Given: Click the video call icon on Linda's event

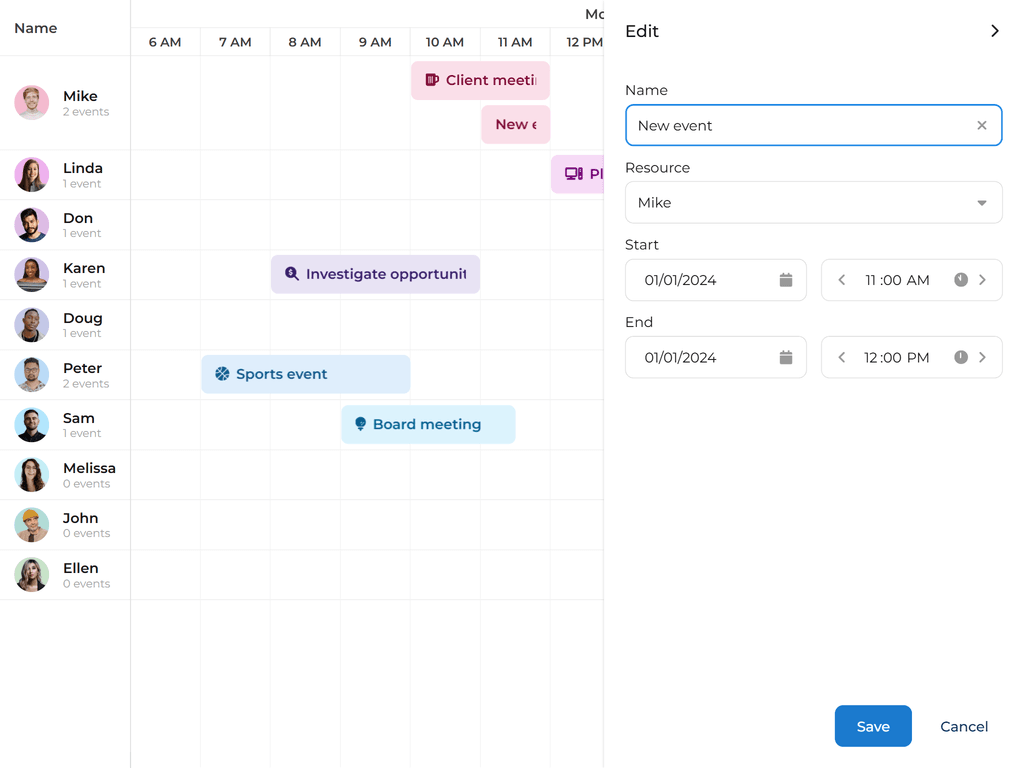Looking at the screenshot, I should 575,173.
